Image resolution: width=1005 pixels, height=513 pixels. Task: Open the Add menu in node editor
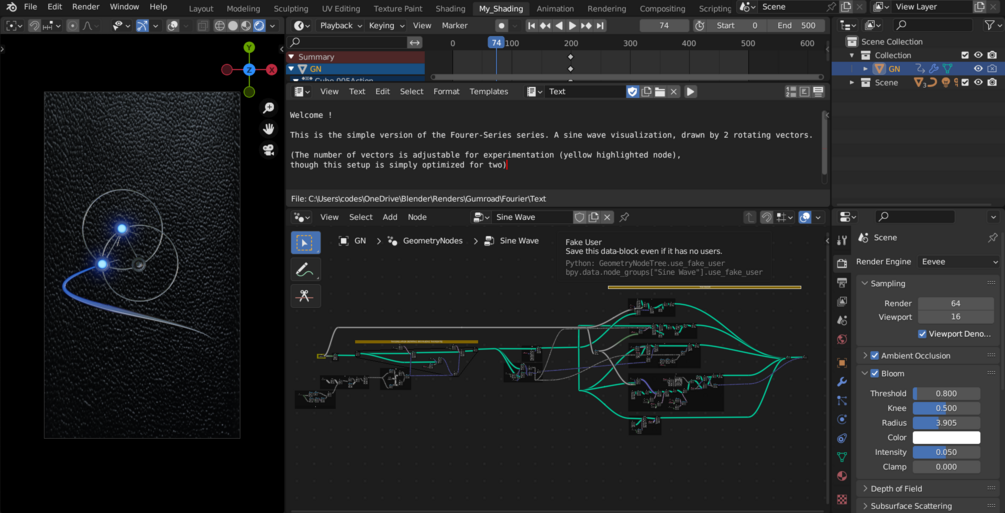pyautogui.click(x=390, y=217)
